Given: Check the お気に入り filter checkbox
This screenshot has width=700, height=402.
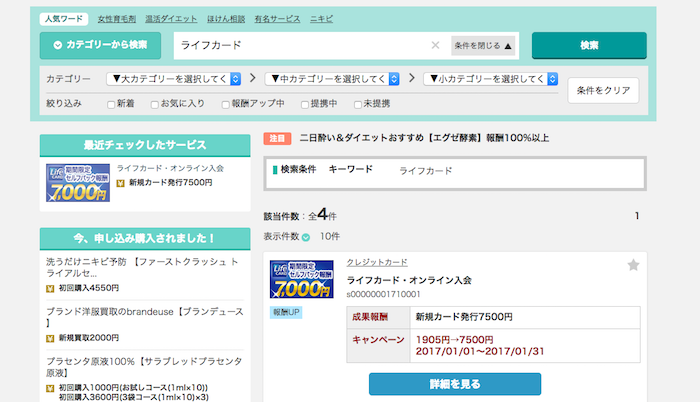Looking at the screenshot, I should (154, 105).
